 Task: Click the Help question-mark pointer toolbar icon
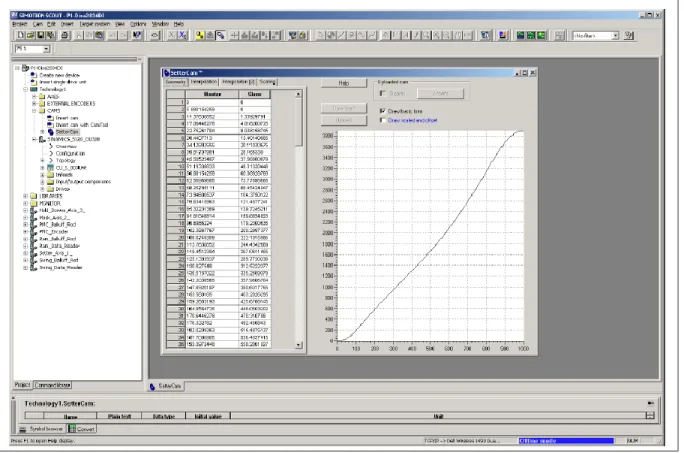point(137,35)
